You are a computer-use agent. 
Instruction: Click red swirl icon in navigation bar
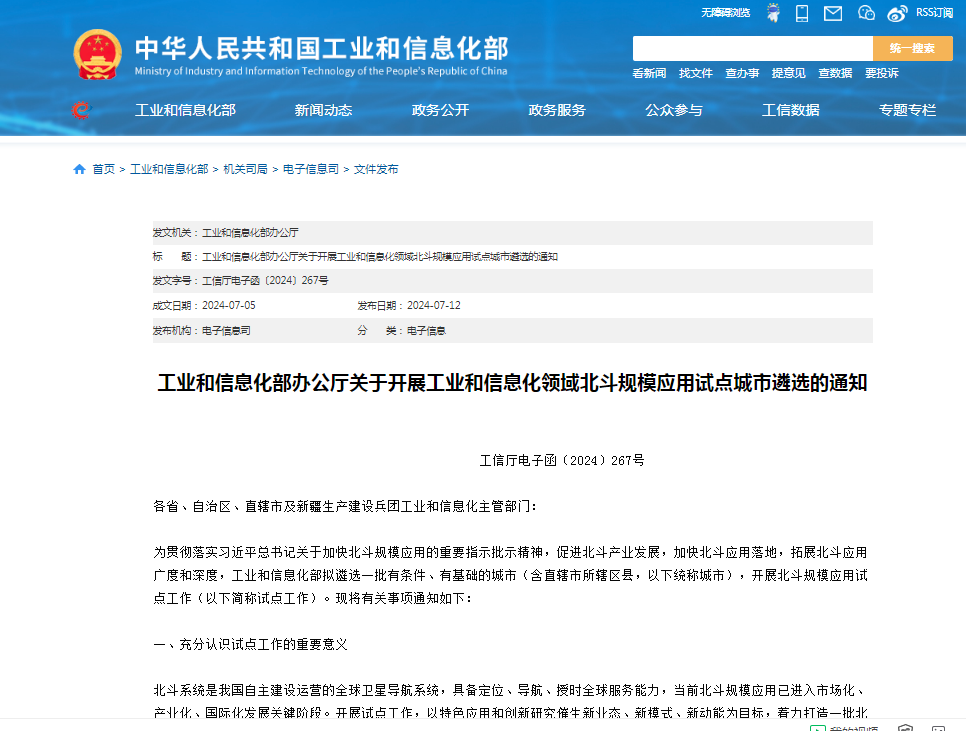(80, 110)
